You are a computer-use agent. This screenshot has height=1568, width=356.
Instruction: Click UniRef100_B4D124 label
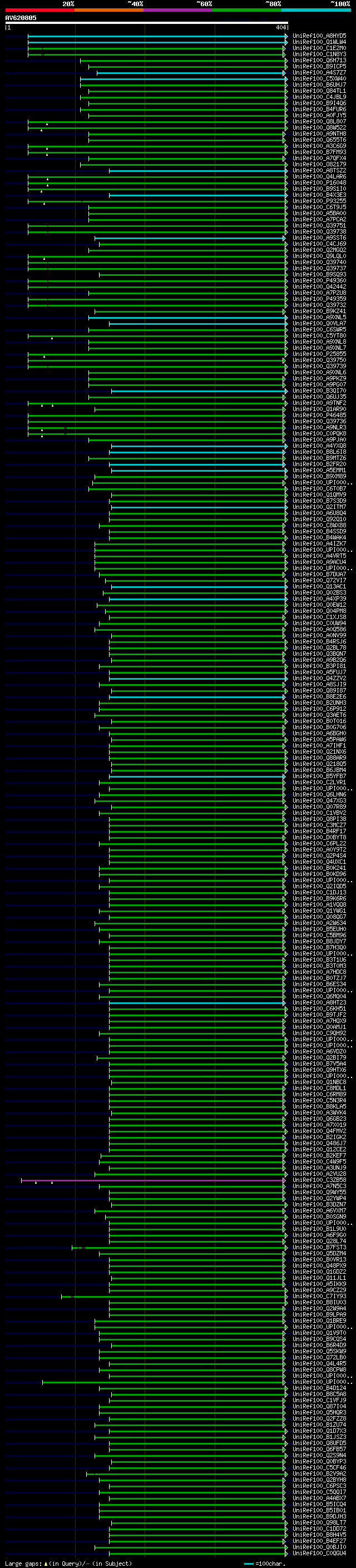click(x=319, y=1388)
